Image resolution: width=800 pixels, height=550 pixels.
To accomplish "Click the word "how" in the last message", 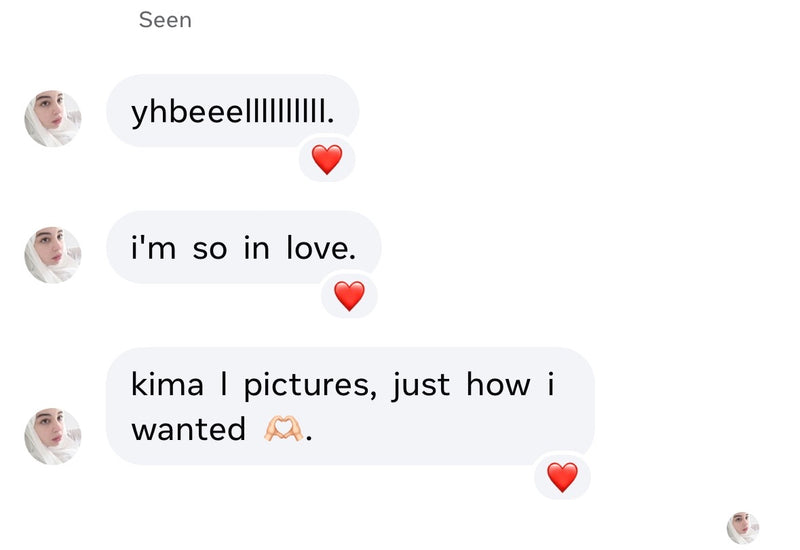I will tap(498, 385).
